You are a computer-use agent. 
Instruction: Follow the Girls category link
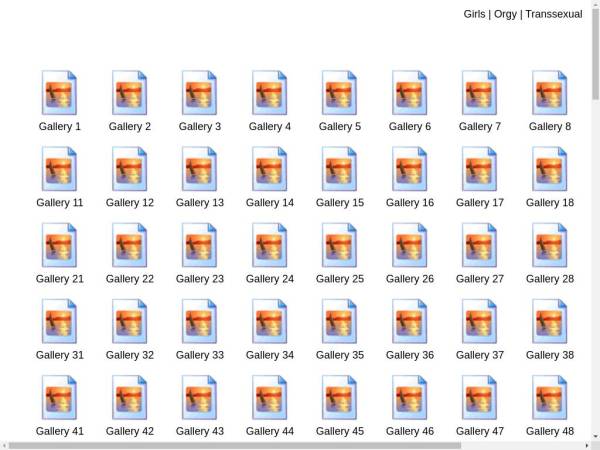474,14
